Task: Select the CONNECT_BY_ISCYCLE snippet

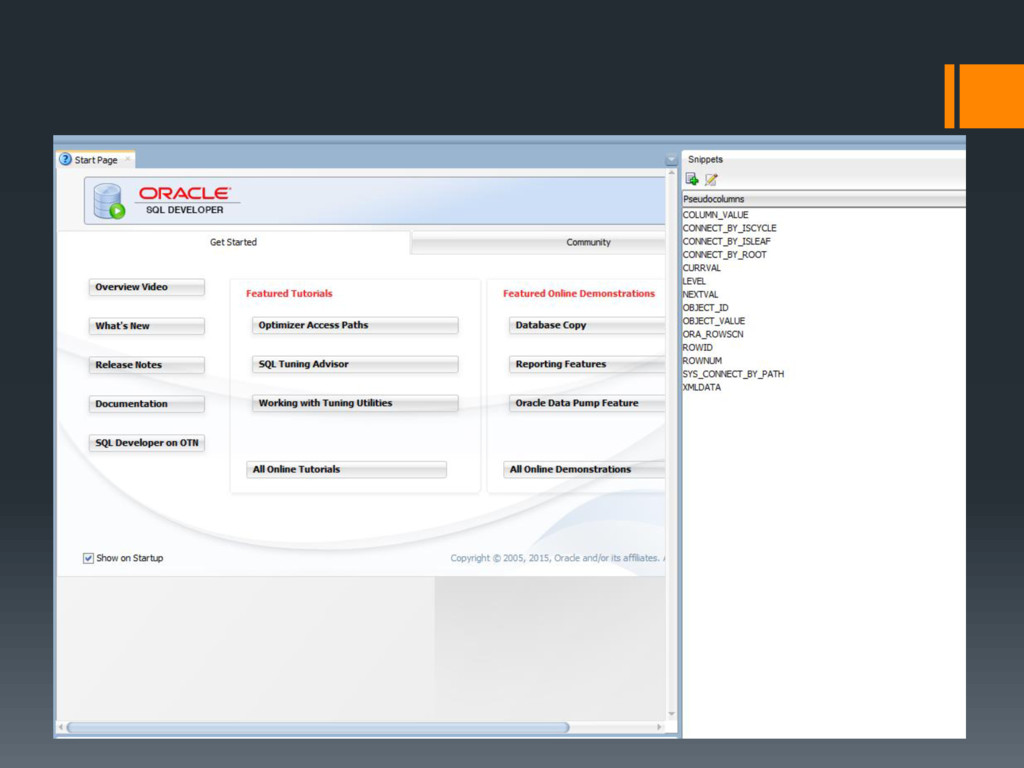Action: pyautogui.click(x=729, y=228)
